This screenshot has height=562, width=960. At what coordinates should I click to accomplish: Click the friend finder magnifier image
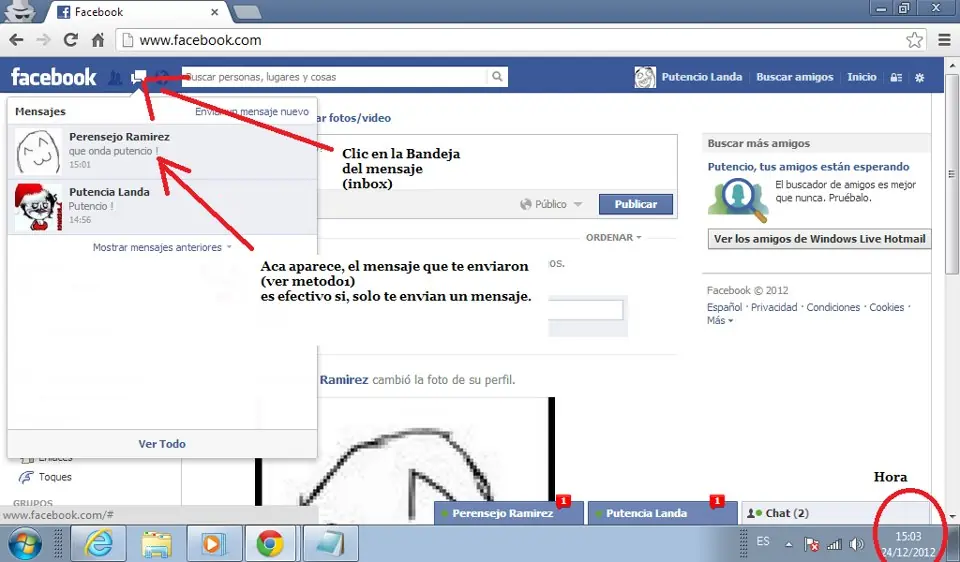738,200
